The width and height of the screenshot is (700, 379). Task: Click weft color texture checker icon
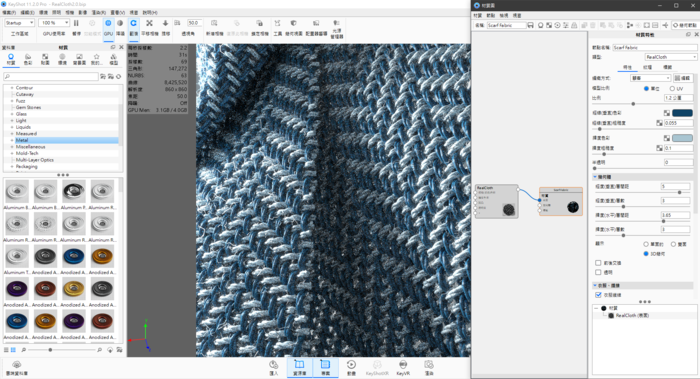click(x=667, y=138)
